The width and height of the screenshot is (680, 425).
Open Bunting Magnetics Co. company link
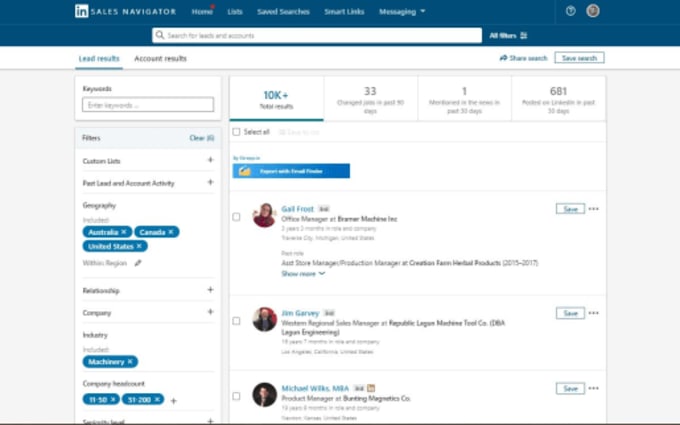[377, 398]
